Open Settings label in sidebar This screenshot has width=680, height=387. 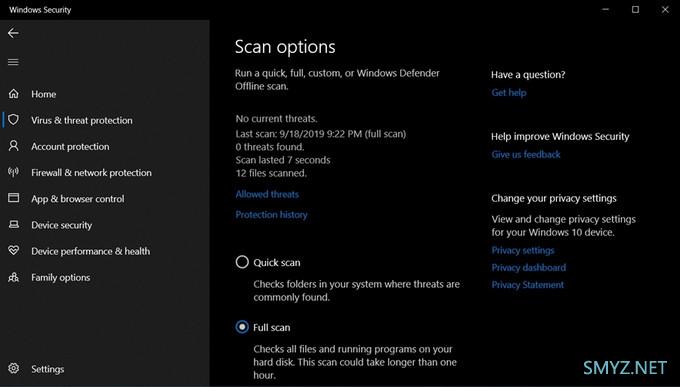(48, 369)
